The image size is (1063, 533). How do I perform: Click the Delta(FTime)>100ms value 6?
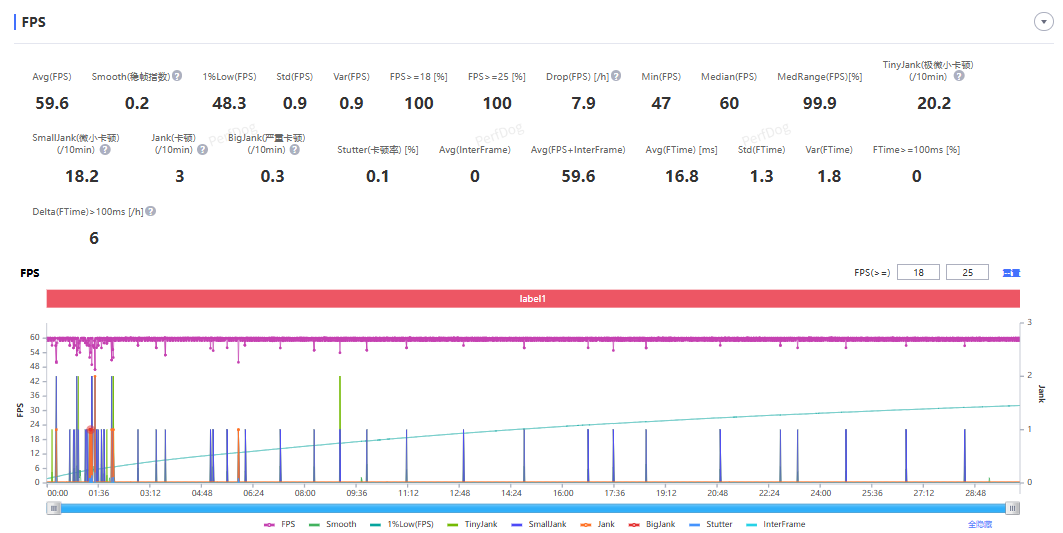tap(94, 238)
